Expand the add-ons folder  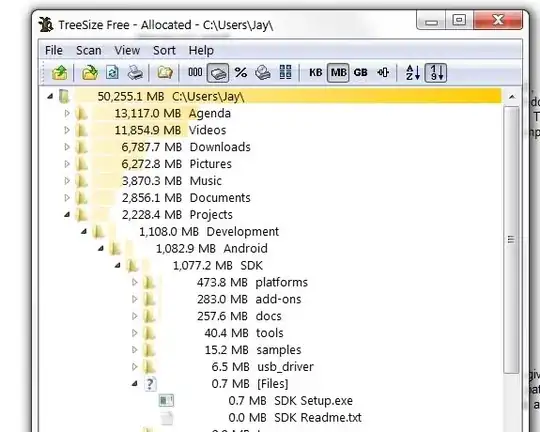[135, 299]
